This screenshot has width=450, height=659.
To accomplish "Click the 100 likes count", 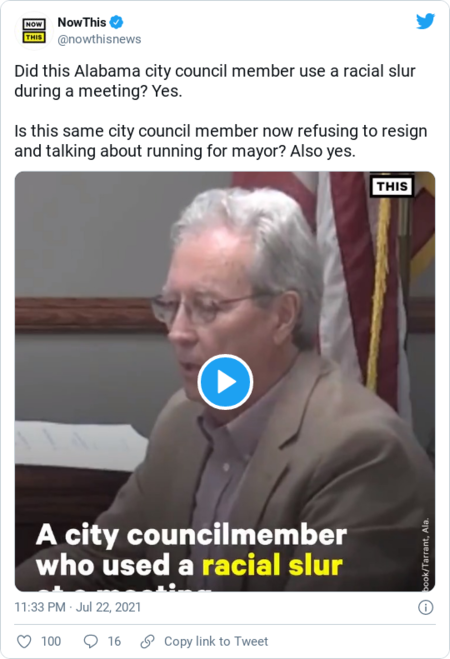I will [51, 641].
